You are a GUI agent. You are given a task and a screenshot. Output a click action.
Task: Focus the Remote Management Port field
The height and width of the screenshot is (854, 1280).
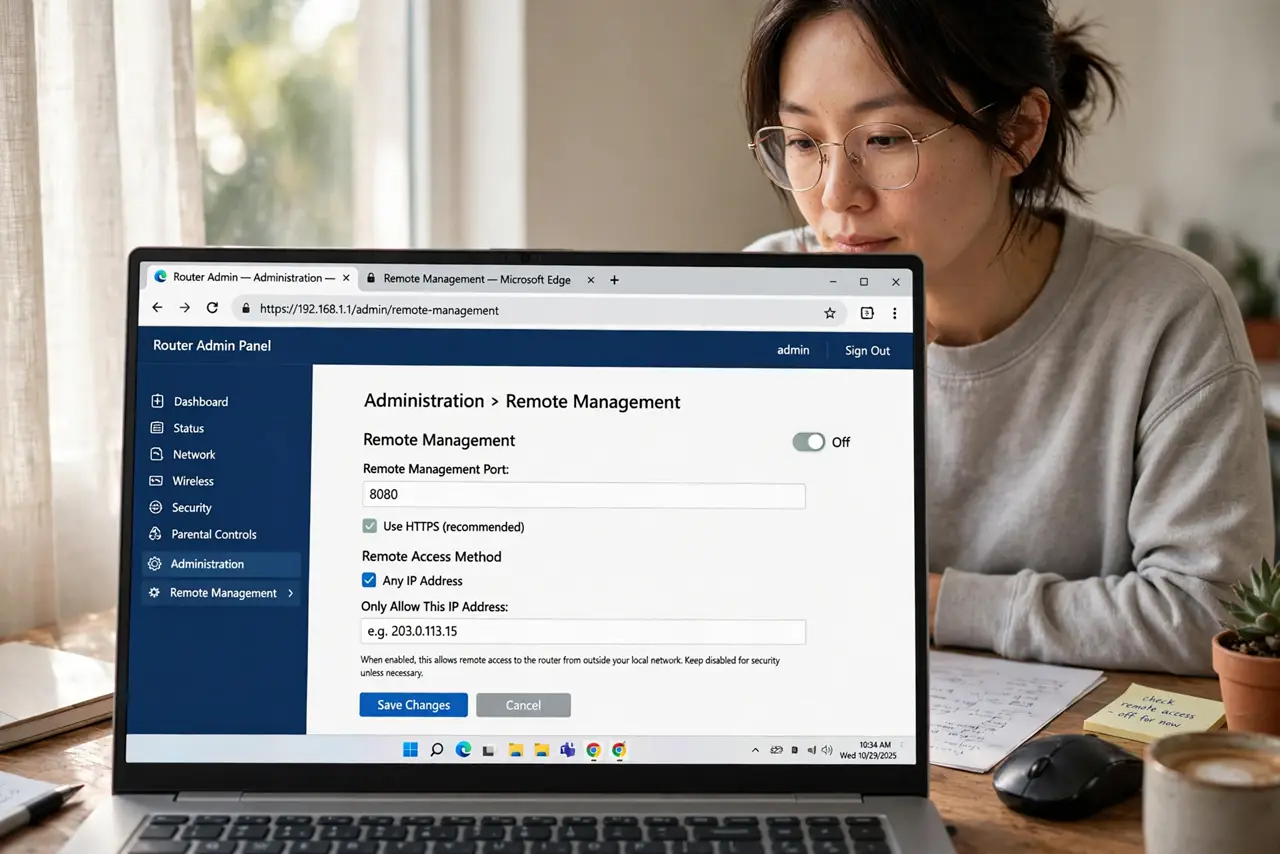(584, 496)
